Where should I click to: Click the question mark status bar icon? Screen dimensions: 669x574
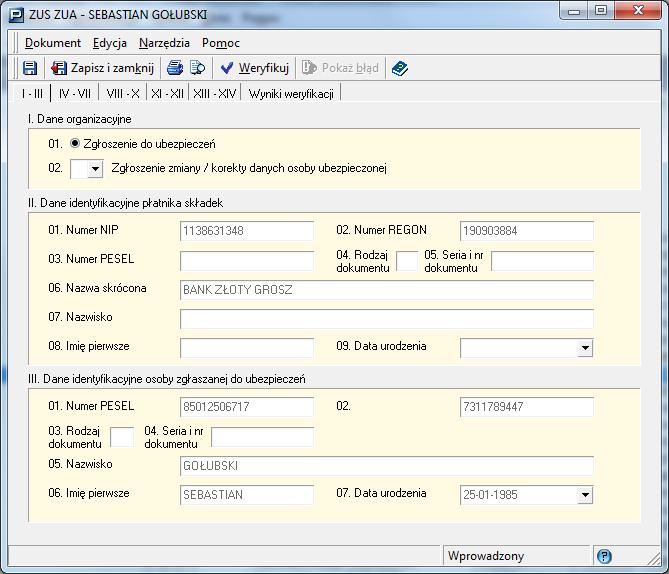[x=604, y=556]
